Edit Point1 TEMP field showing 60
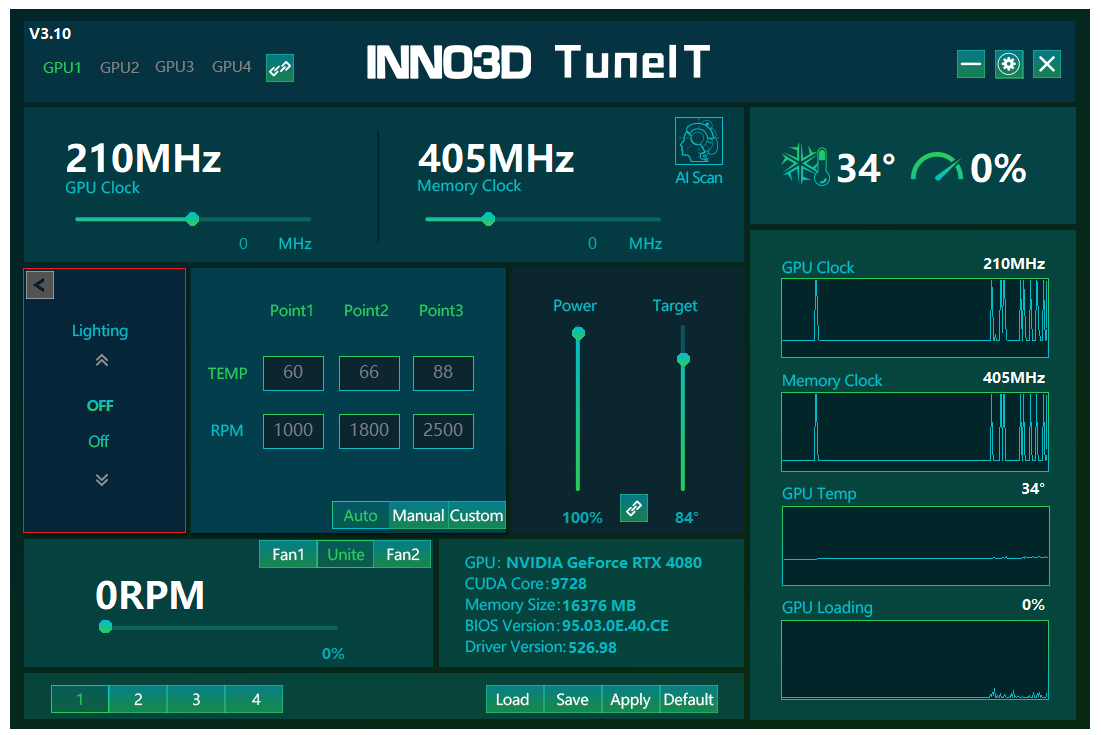The image size is (1101, 735). 294,373
